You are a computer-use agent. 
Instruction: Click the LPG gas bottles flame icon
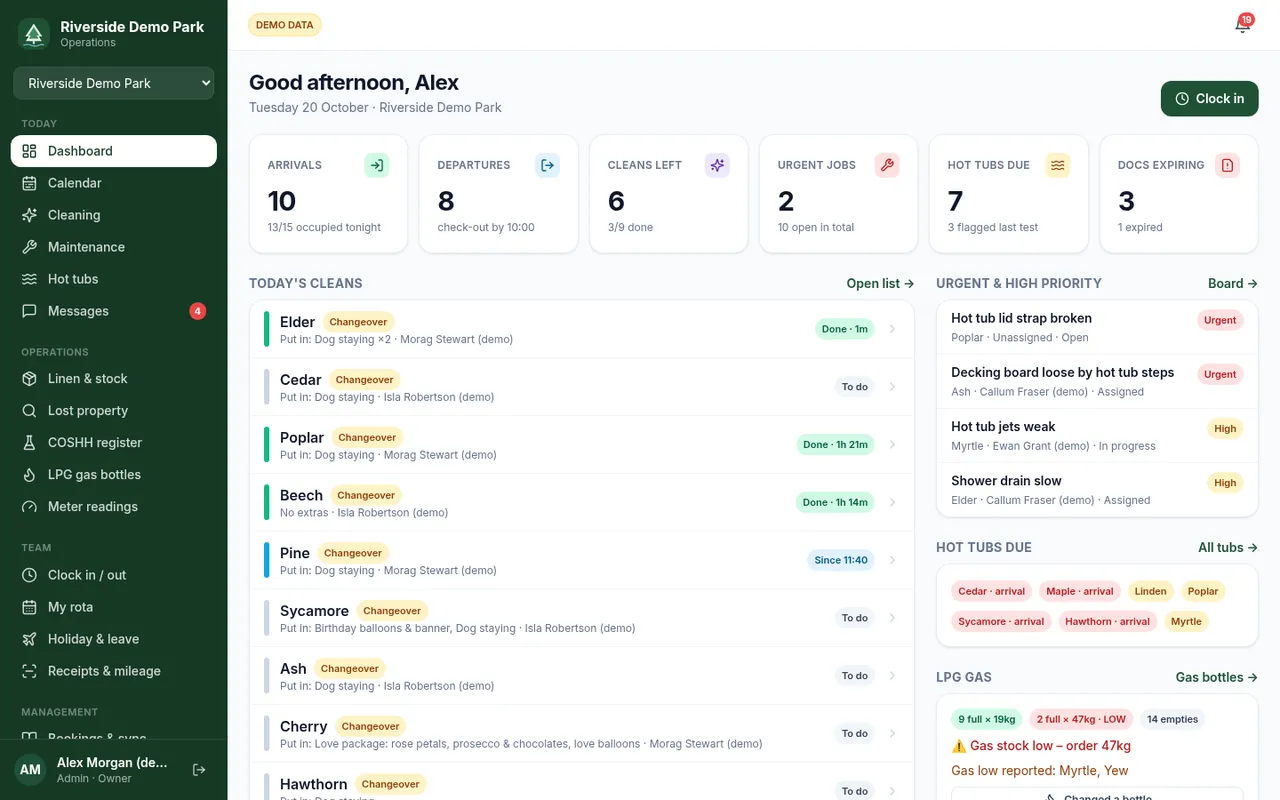(x=29, y=474)
